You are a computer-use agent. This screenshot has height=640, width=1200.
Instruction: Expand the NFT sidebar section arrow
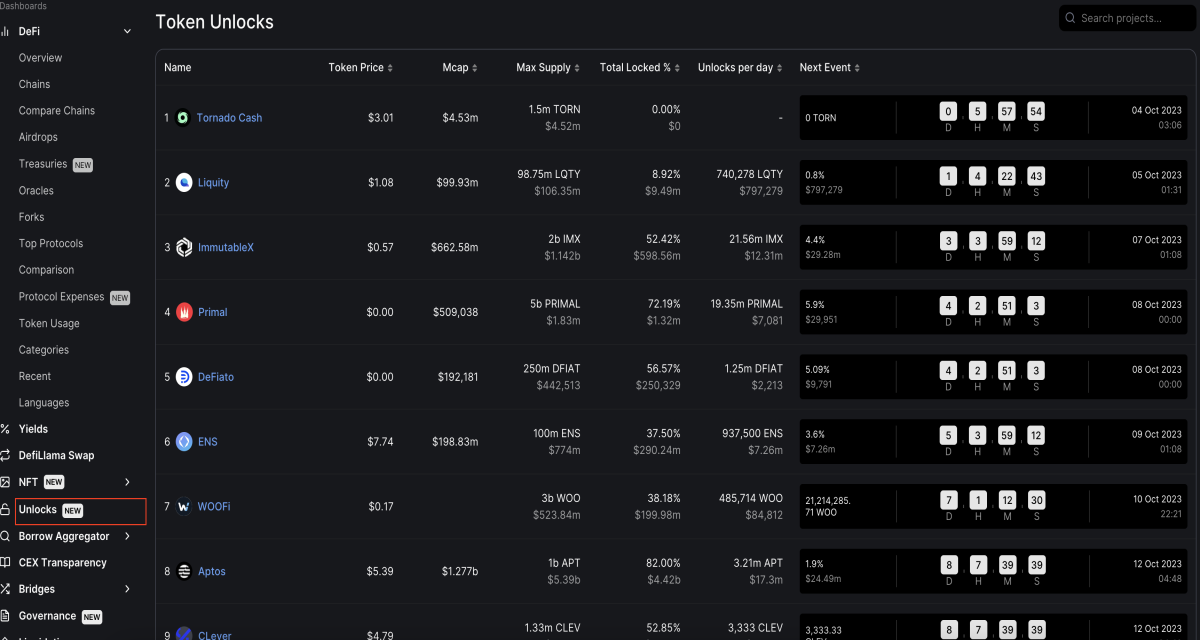[127, 482]
